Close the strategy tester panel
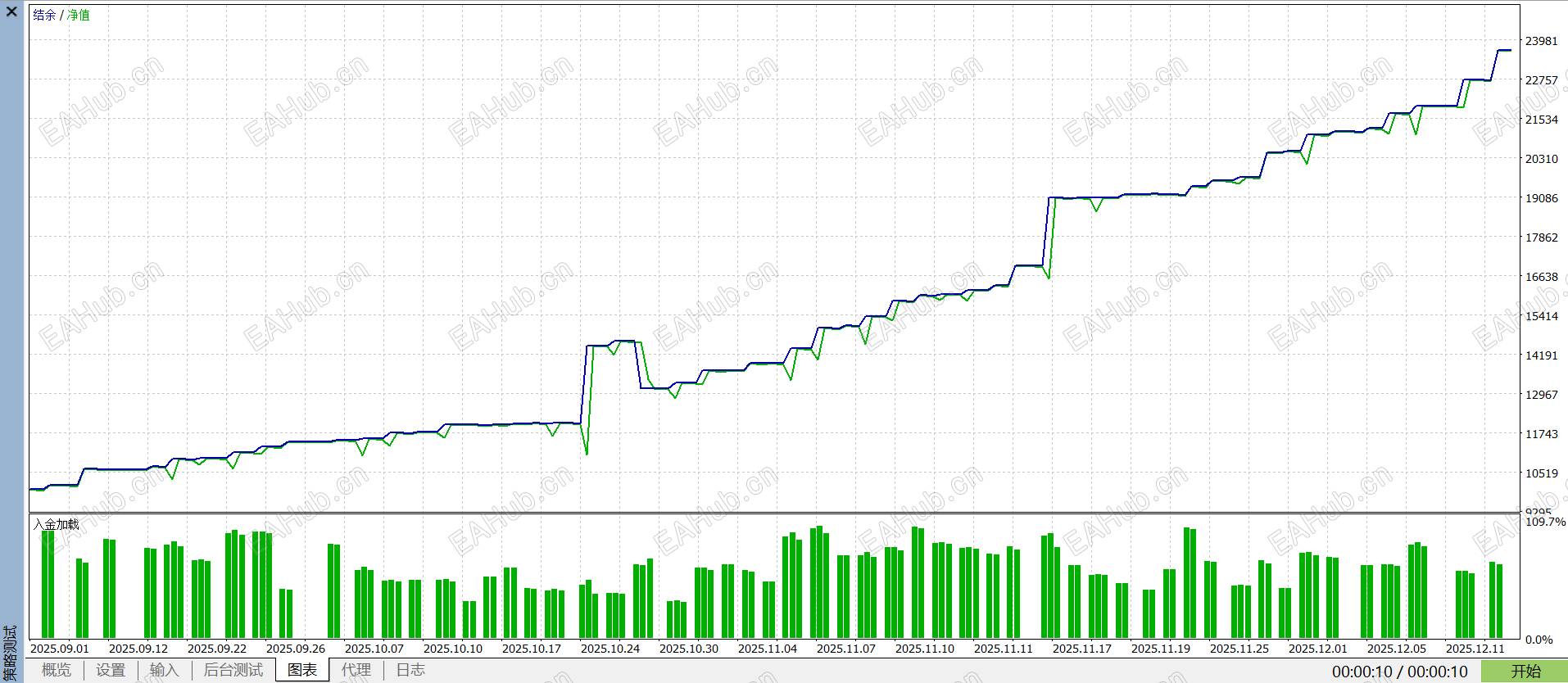1568x683 pixels. pos(11,11)
